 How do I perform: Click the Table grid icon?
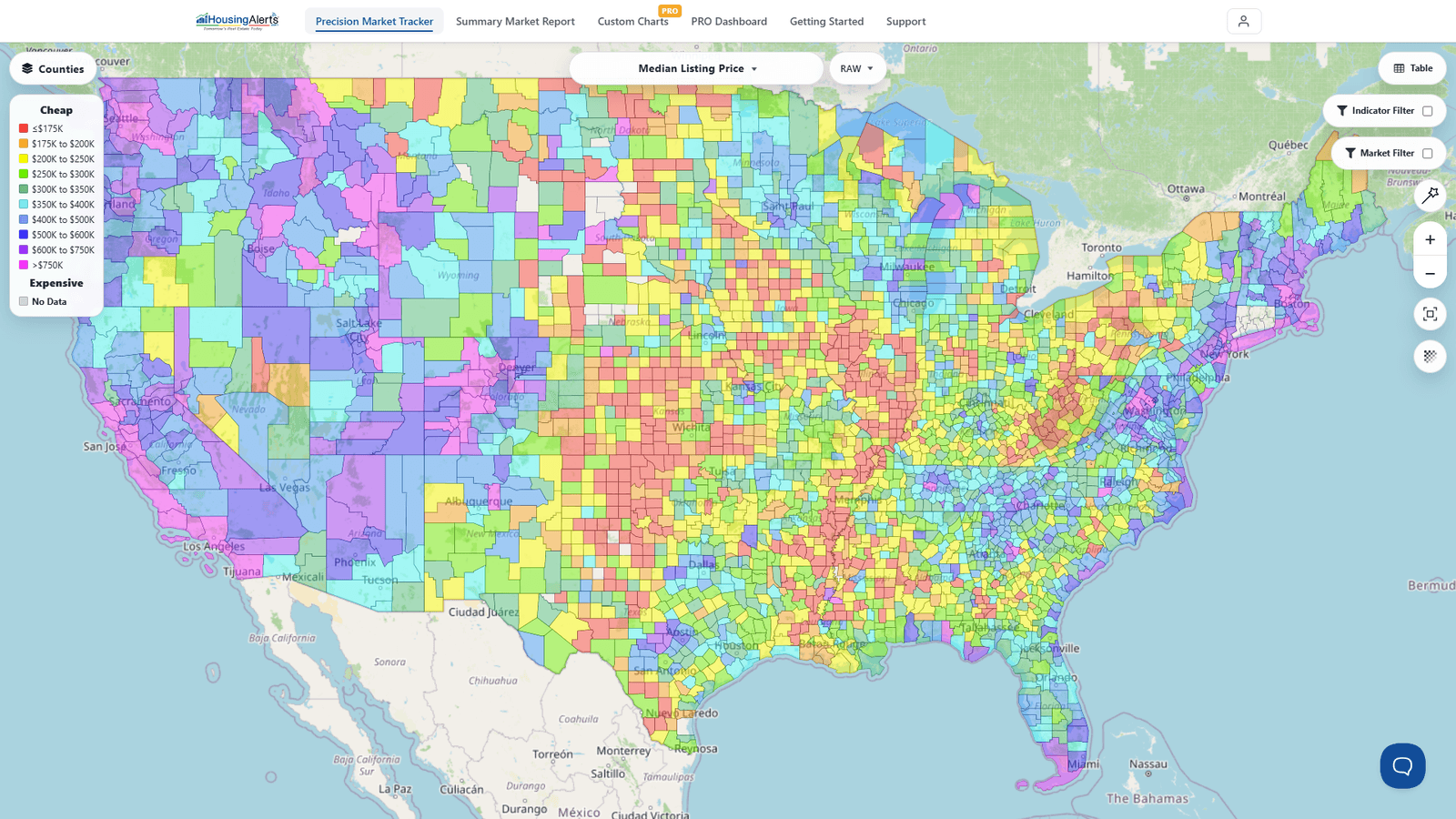(1400, 68)
